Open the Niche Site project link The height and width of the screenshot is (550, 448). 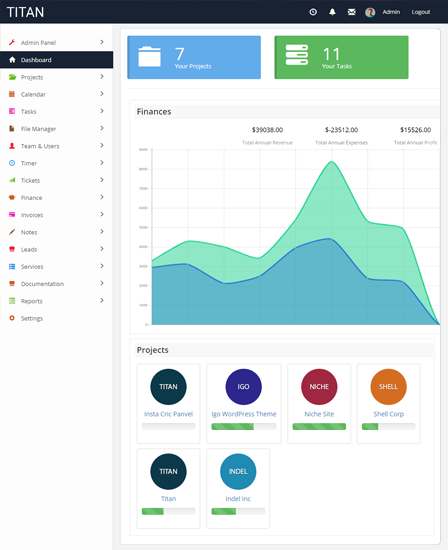click(x=319, y=414)
